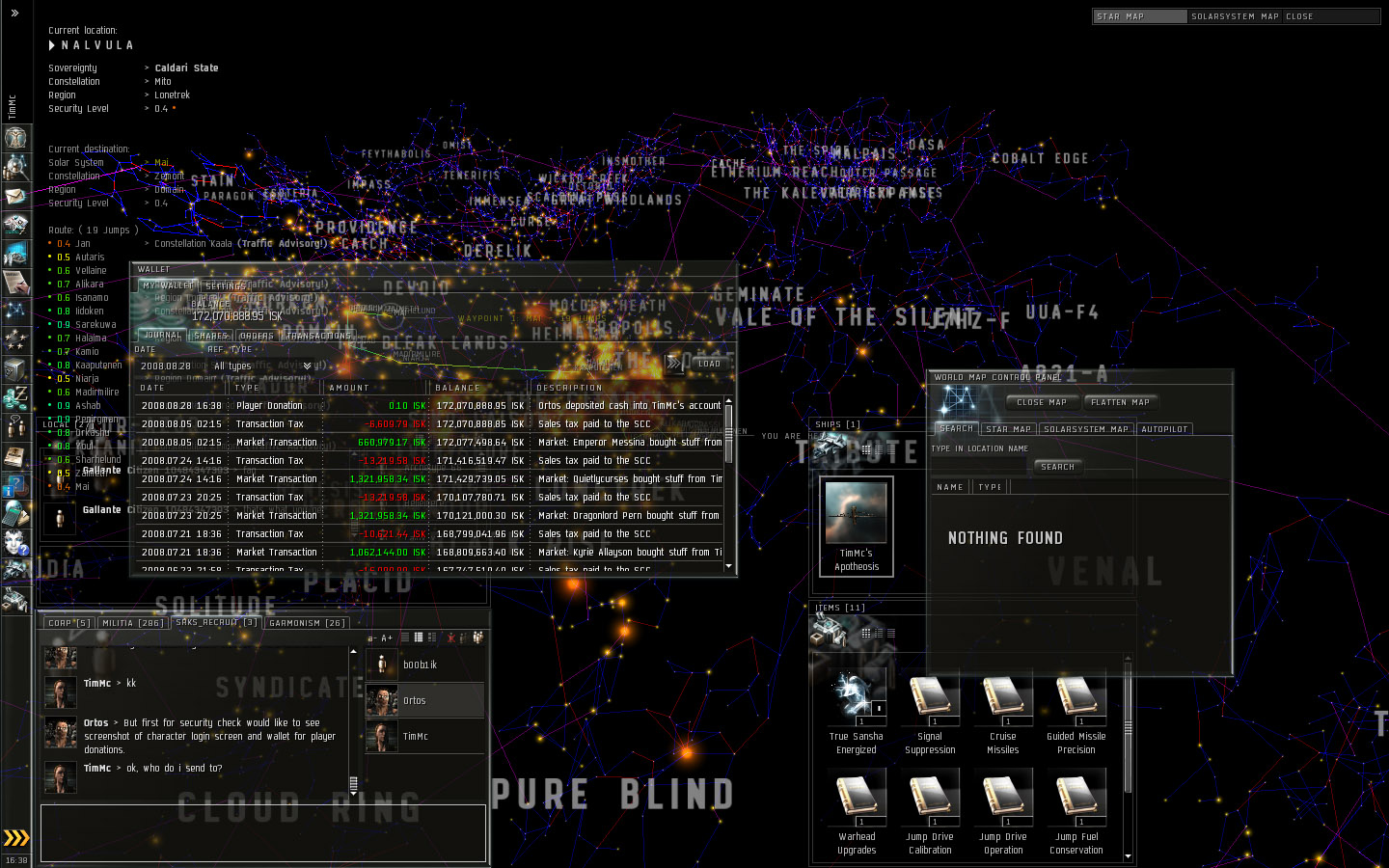The height and width of the screenshot is (868, 1389).
Task: Open People & Places sidebar icon
Action: [x=15, y=167]
